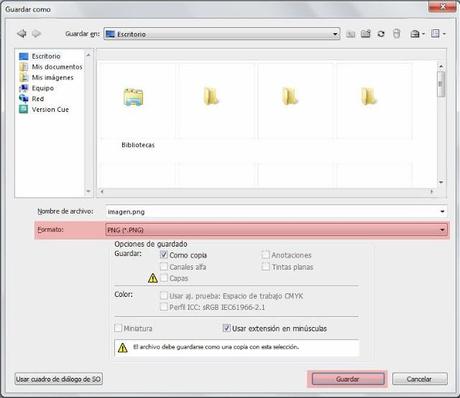Enable Perfil ICC sRGB checkbox

(164, 307)
